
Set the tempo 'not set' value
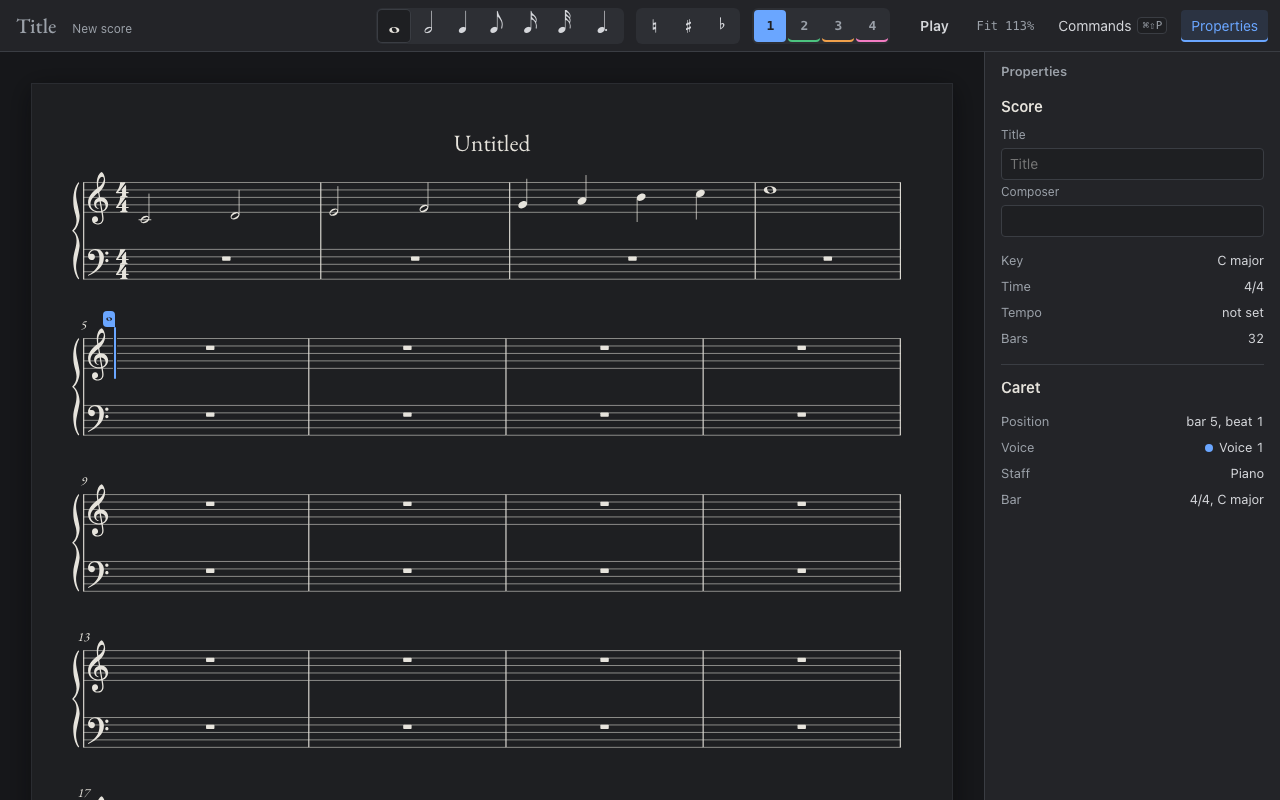[x=1242, y=312]
